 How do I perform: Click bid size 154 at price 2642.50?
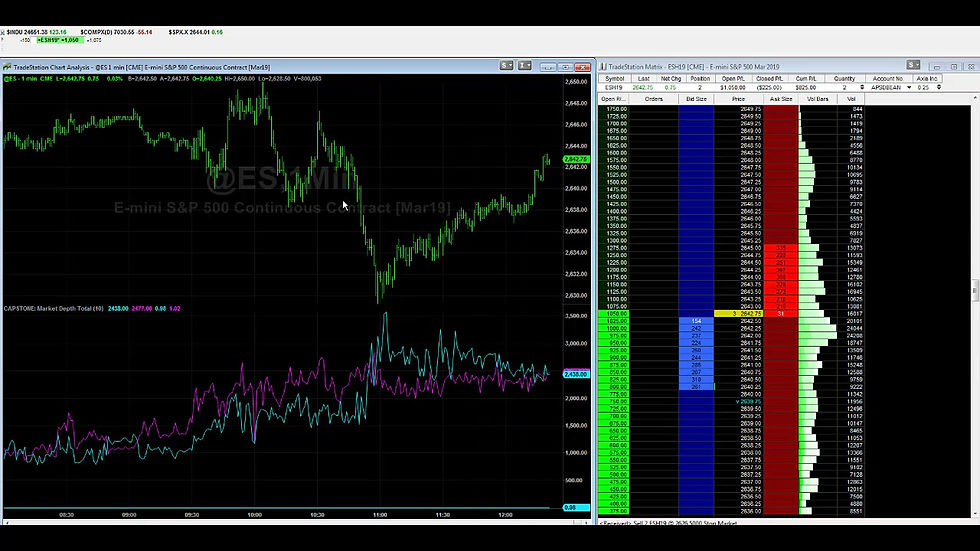pos(696,321)
